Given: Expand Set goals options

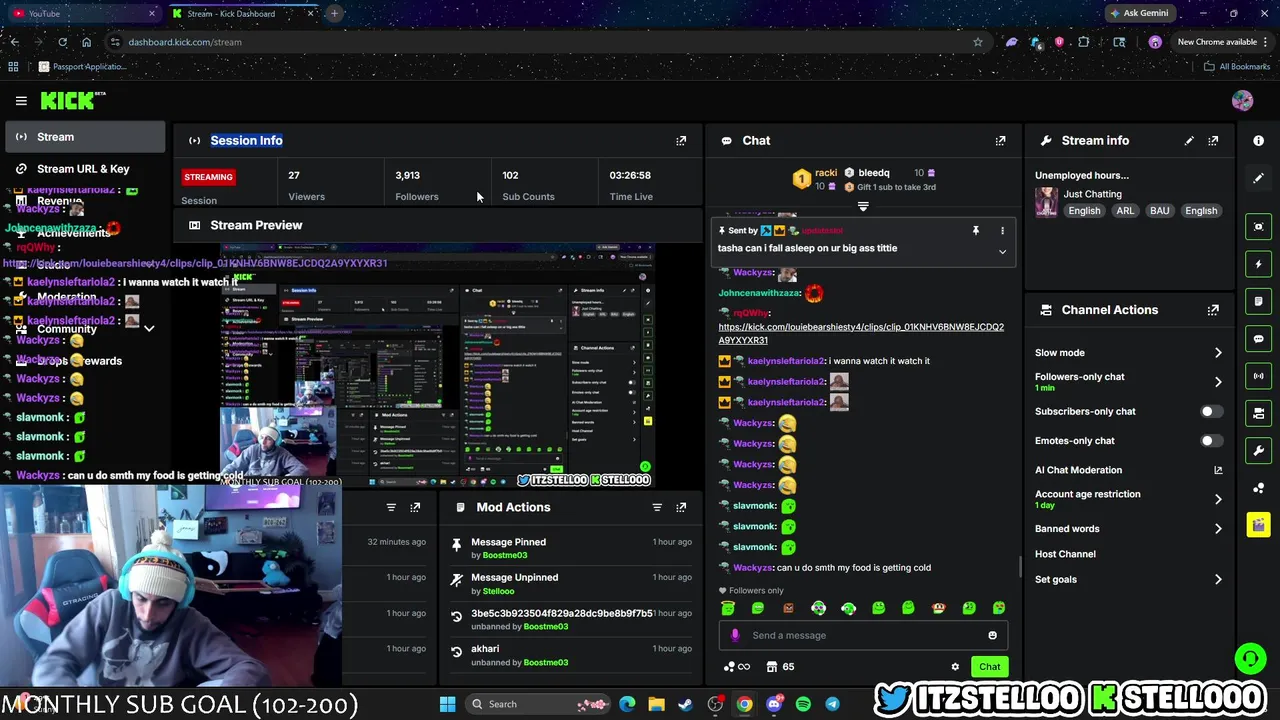Looking at the screenshot, I should [1218, 579].
